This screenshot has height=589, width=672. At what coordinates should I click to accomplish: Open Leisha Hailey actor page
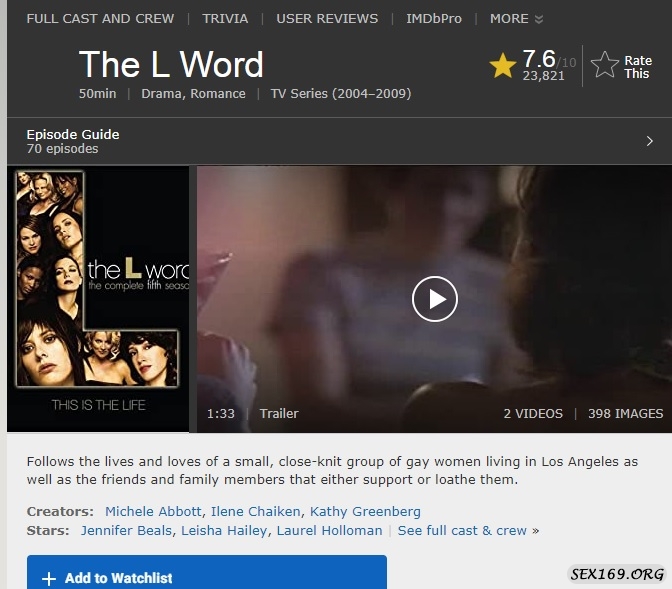224,531
